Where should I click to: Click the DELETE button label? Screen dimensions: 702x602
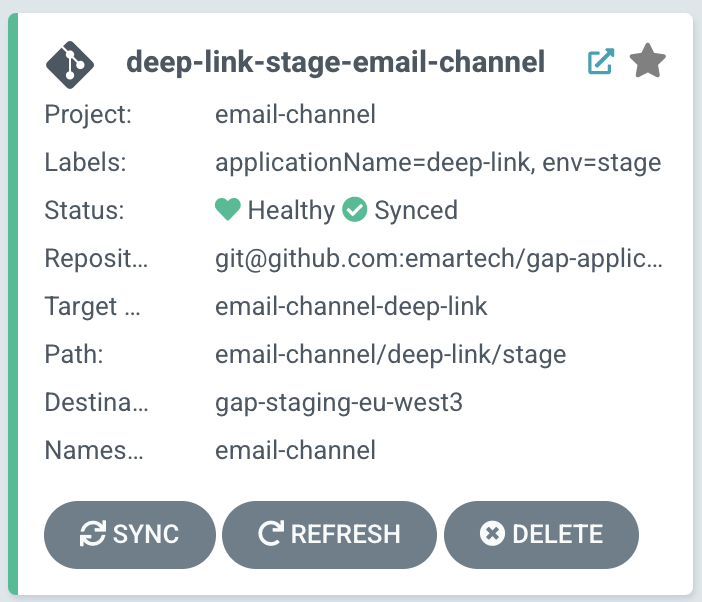[x=558, y=534]
